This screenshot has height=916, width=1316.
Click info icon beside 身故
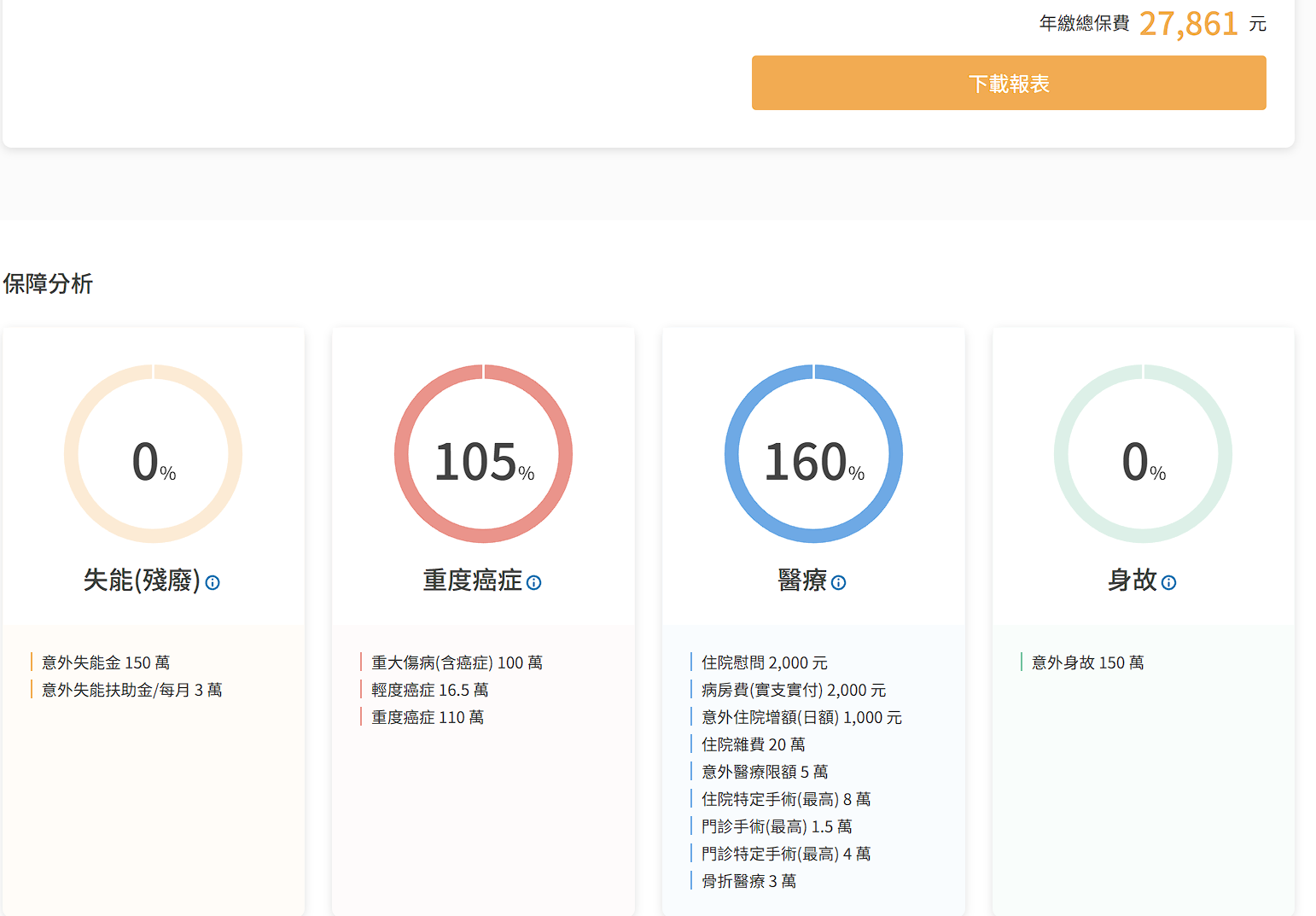(1168, 582)
